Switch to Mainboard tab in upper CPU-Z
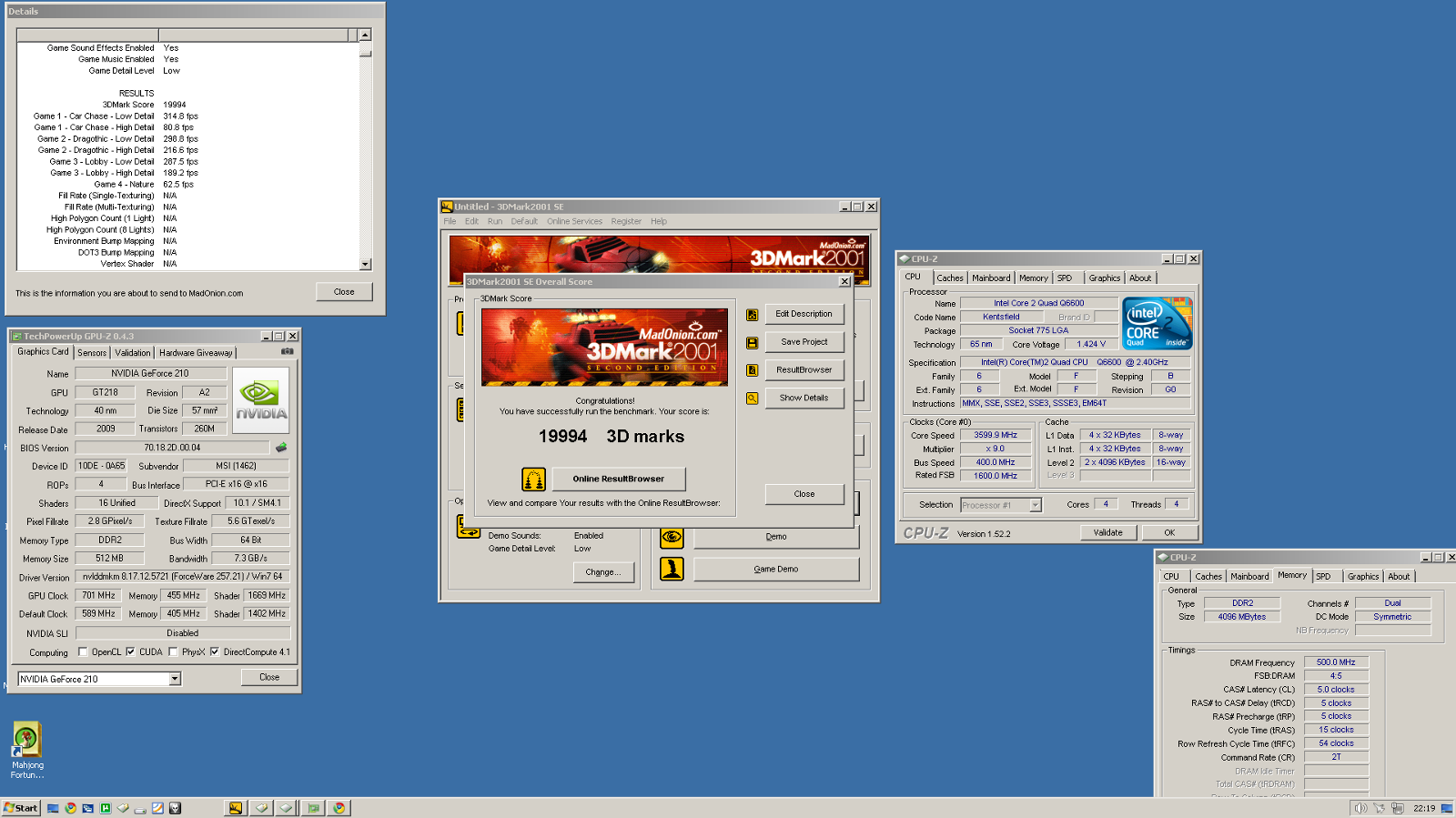 pos(991,278)
